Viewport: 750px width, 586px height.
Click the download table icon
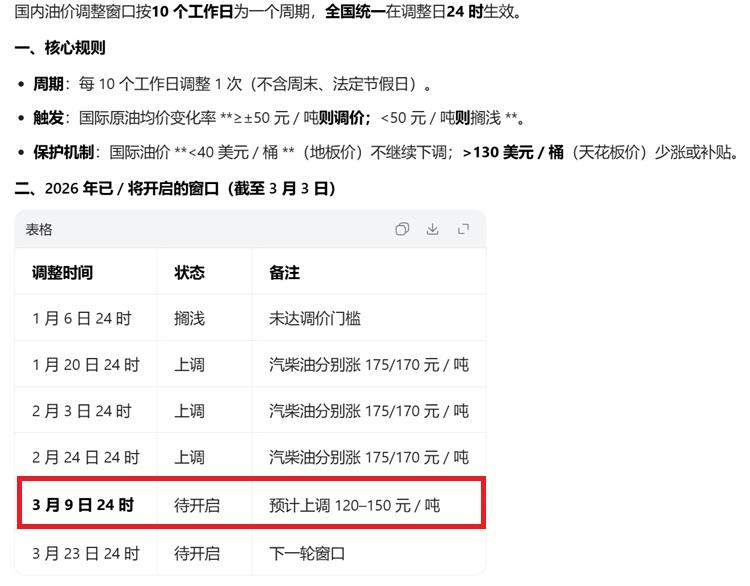pyautogui.click(x=433, y=229)
